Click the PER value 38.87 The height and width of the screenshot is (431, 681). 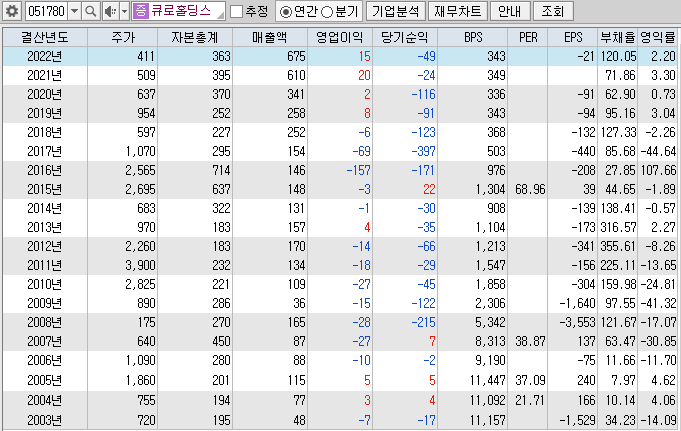530,341
